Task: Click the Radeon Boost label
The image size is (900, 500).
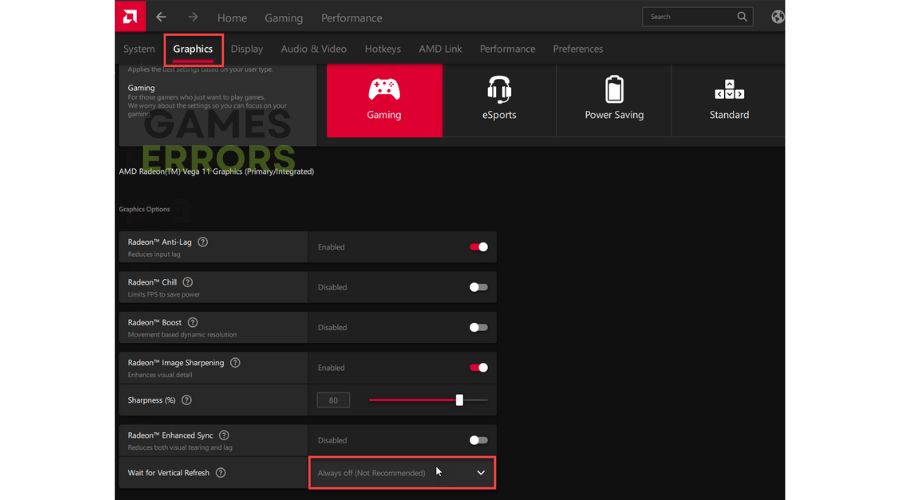Action: point(154,323)
